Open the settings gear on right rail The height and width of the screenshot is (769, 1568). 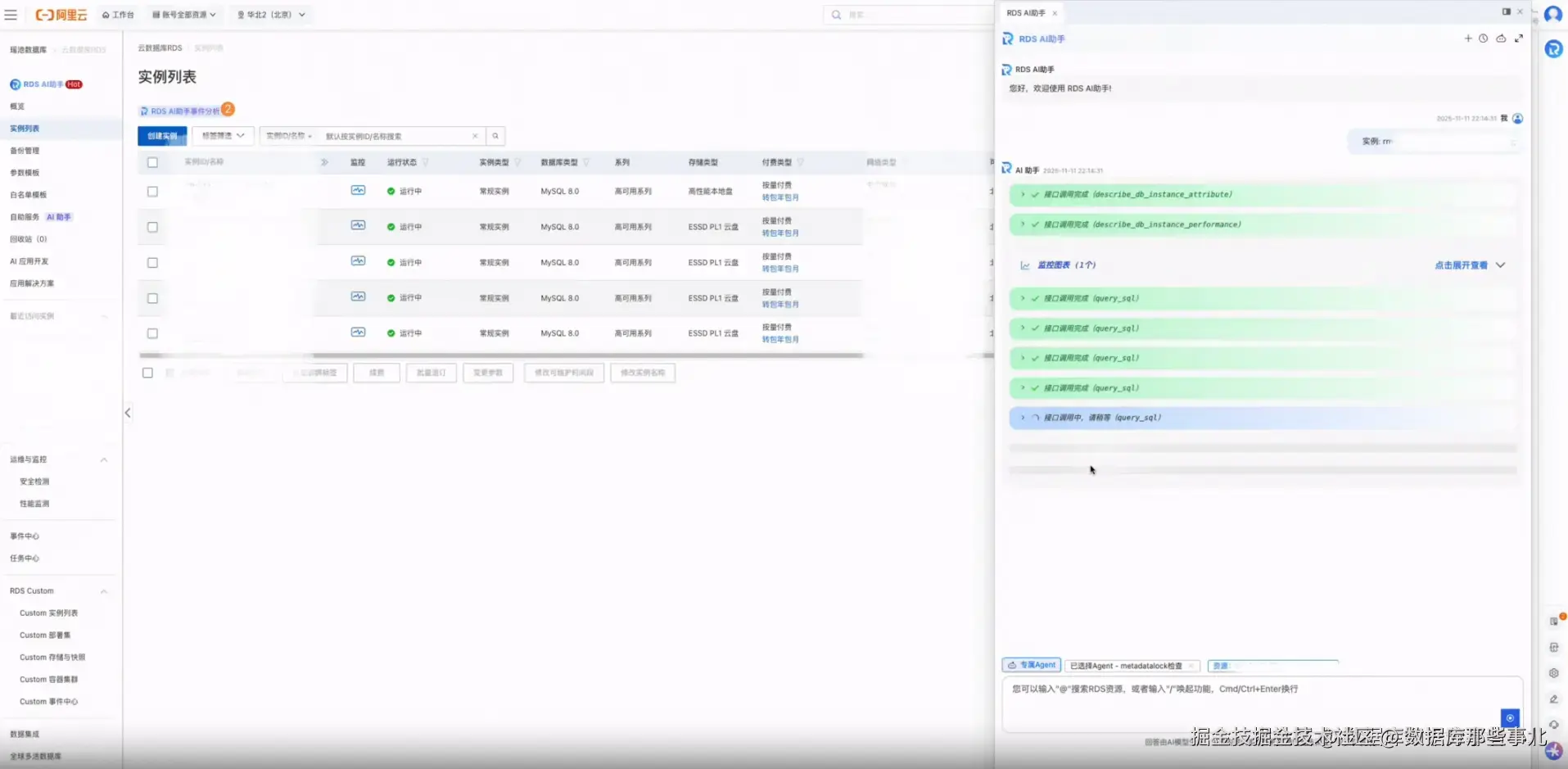click(x=1553, y=673)
